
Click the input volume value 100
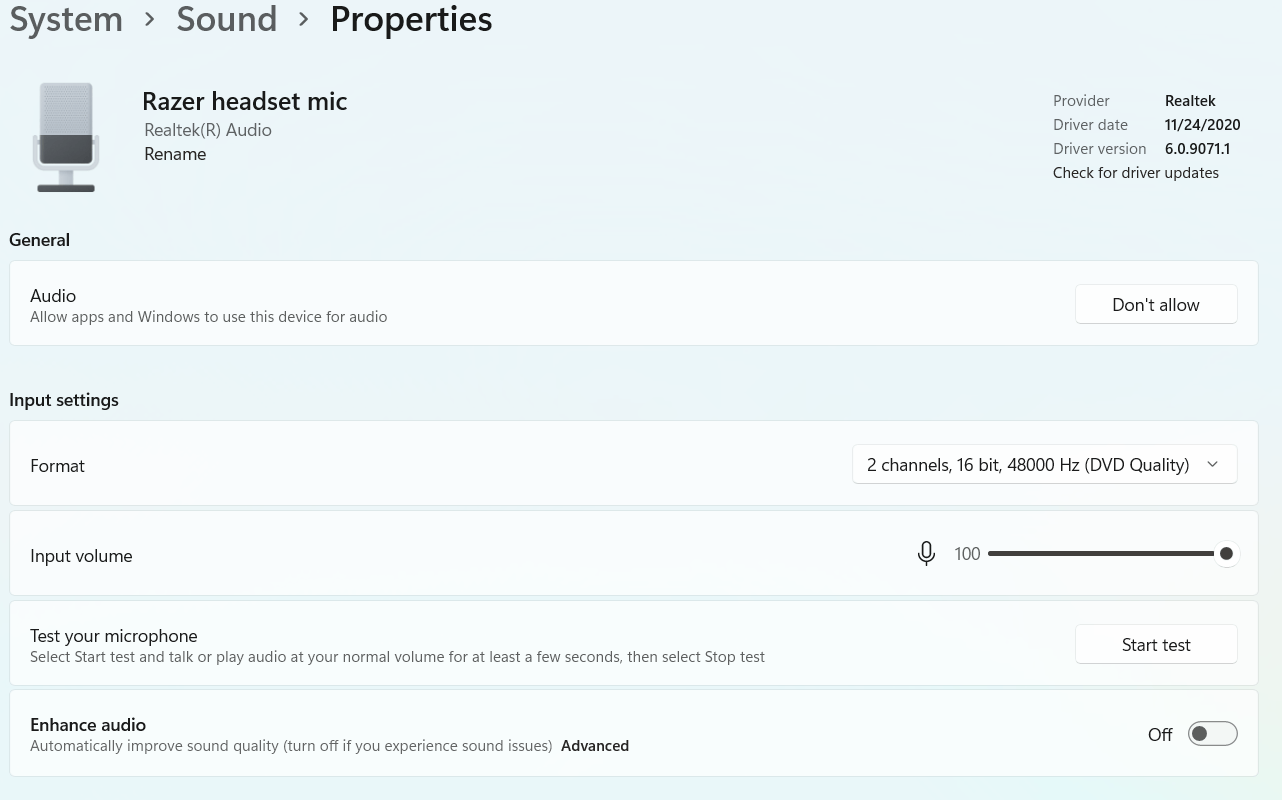click(967, 554)
